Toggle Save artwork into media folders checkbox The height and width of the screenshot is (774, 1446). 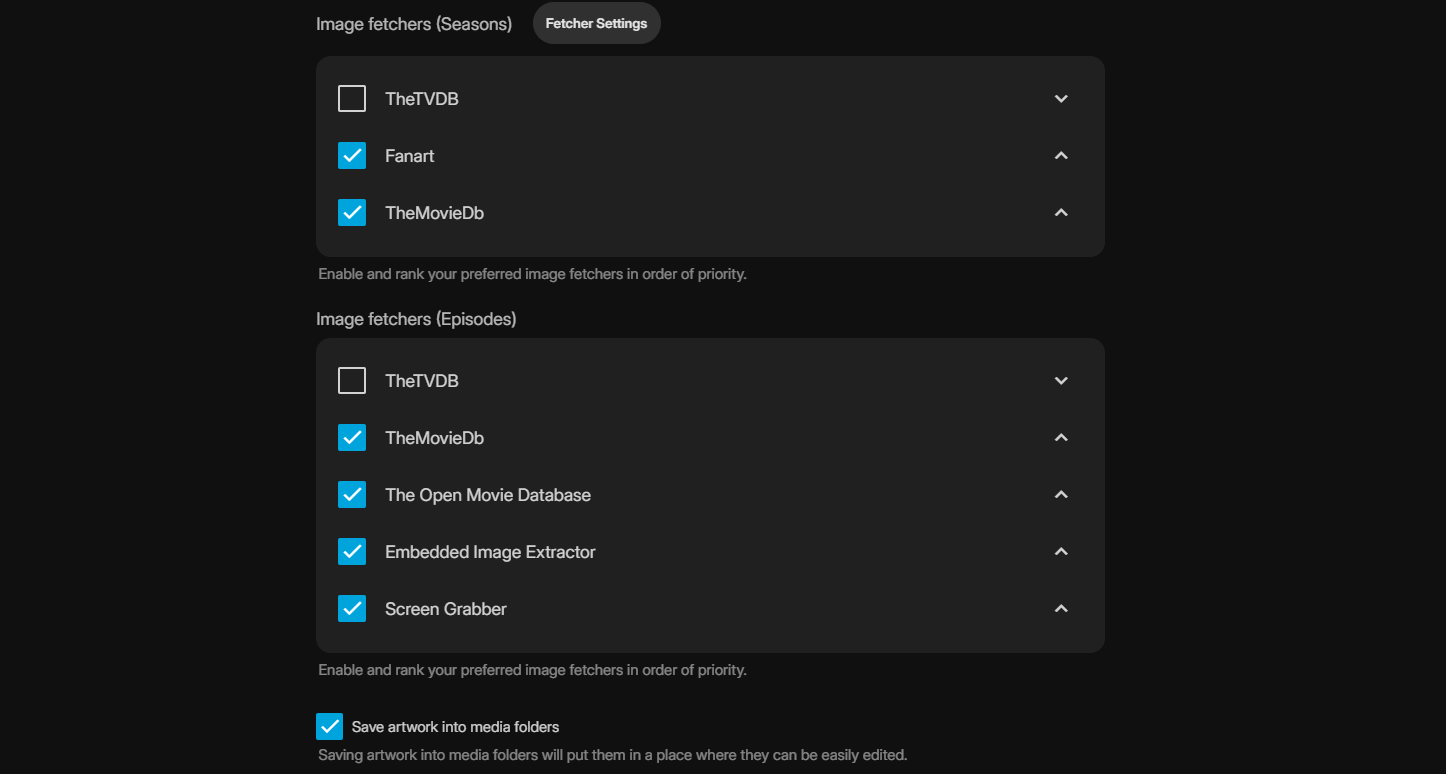point(329,727)
